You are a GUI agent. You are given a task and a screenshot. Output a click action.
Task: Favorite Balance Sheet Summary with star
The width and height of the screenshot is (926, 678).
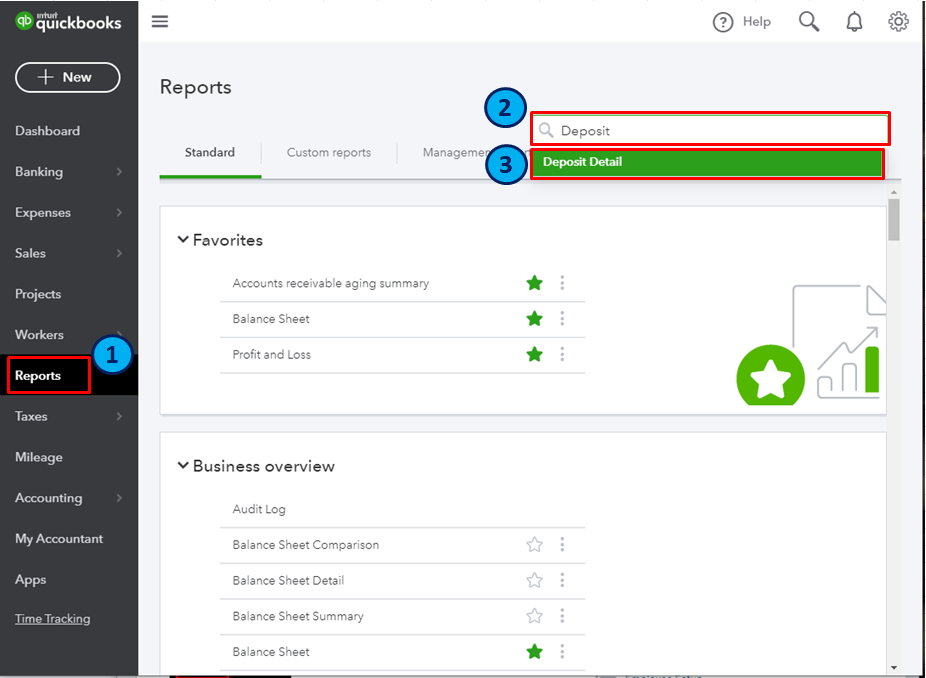tap(534, 616)
